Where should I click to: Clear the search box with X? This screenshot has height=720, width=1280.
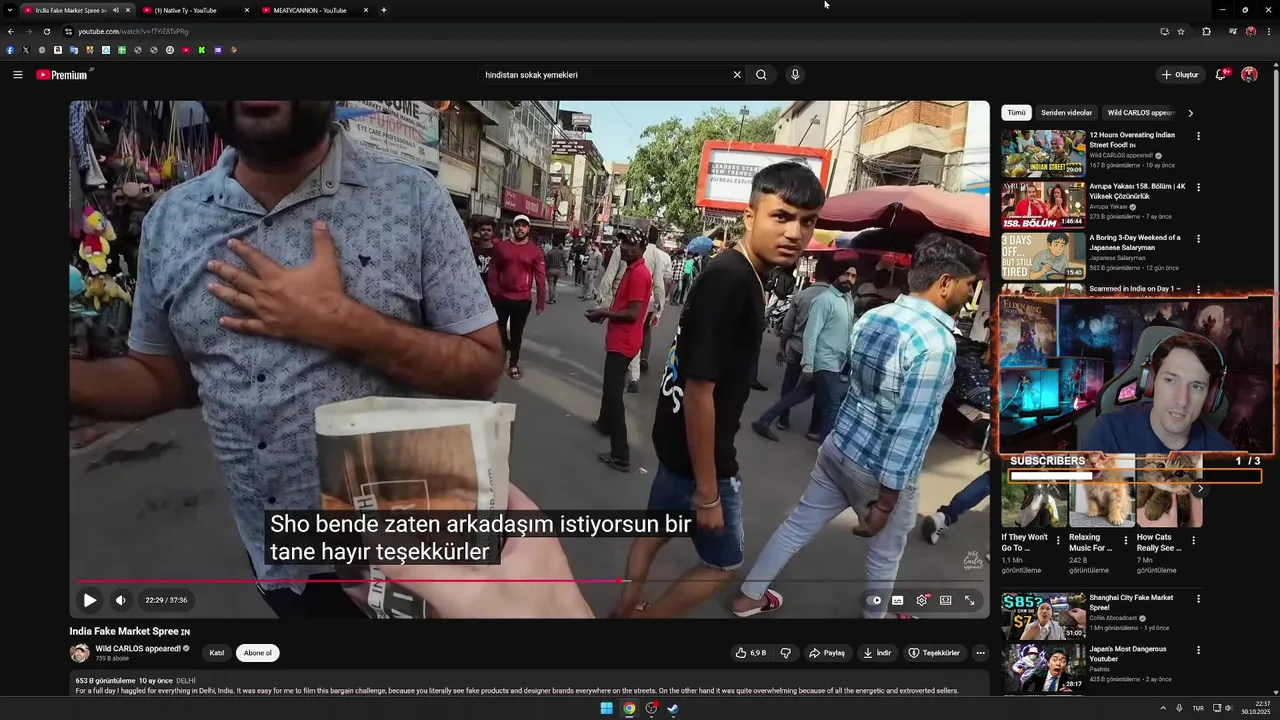(x=737, y=75)
